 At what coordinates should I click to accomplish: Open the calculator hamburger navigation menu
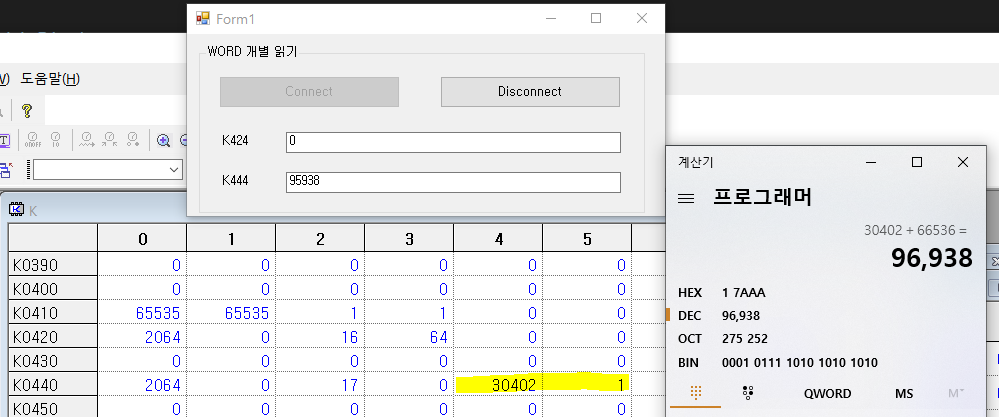pyautogui.click(x=686, y=199)
